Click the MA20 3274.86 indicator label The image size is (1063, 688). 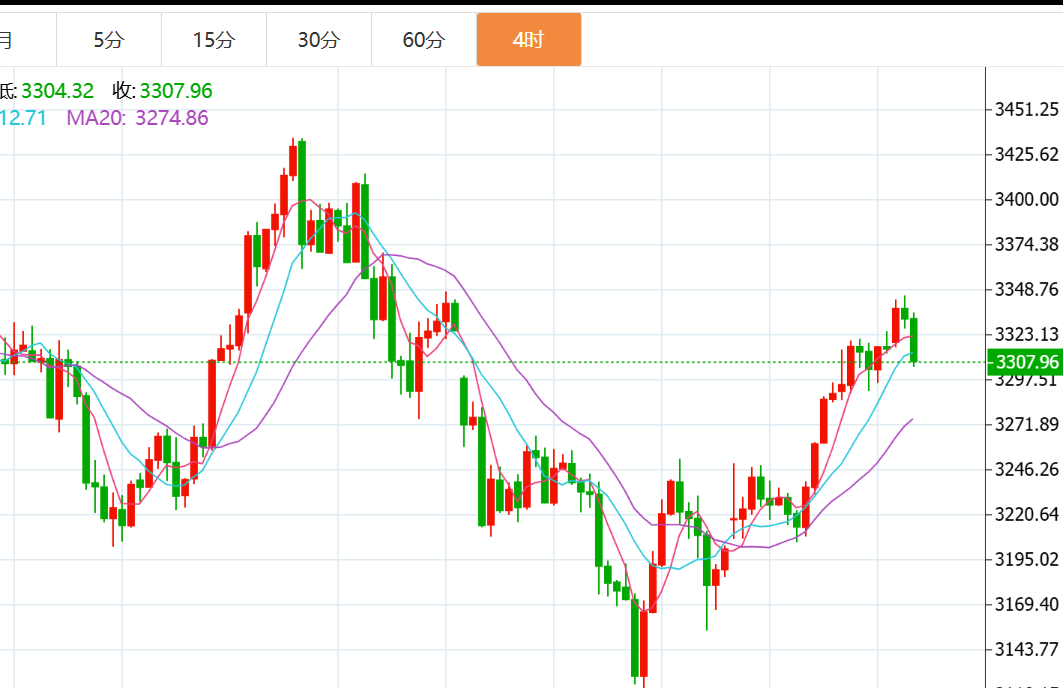coord(138,118)
